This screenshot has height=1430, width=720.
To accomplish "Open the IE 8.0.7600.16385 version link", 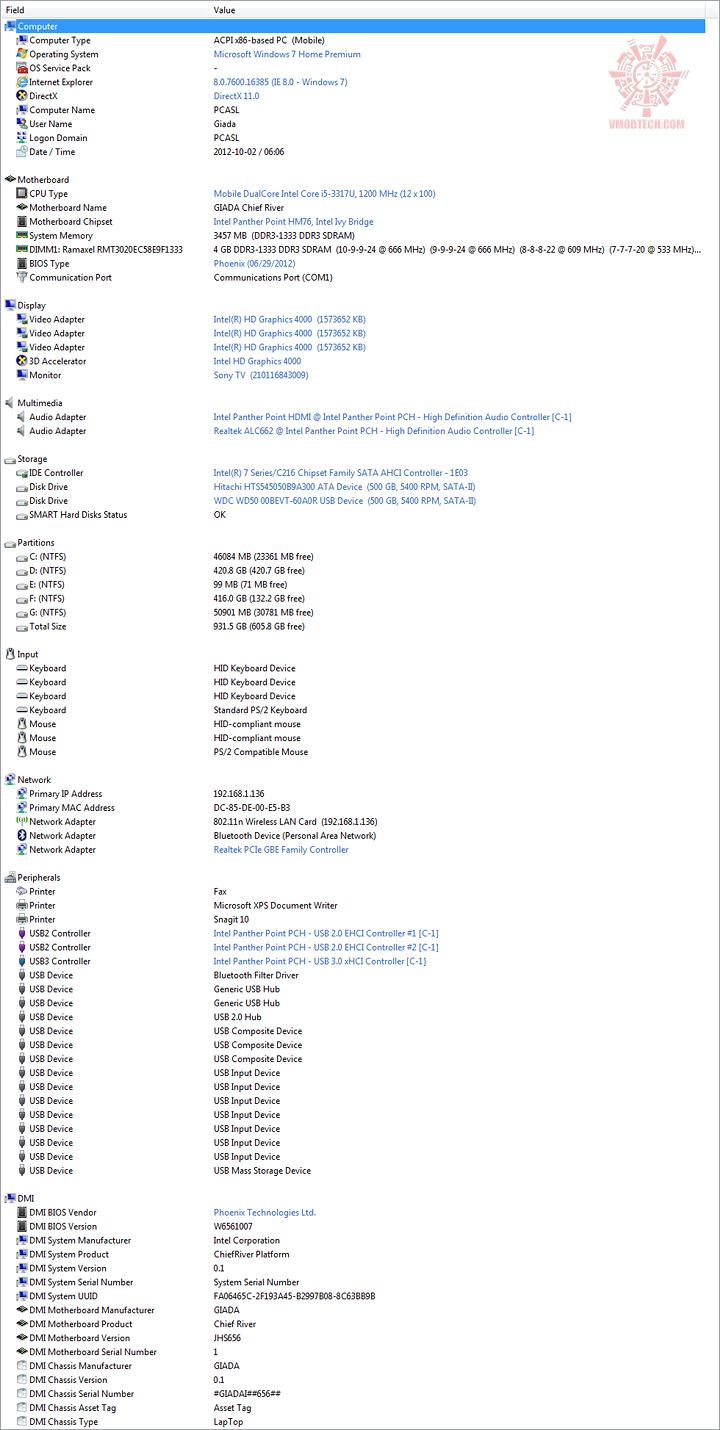I will (280, 82).
